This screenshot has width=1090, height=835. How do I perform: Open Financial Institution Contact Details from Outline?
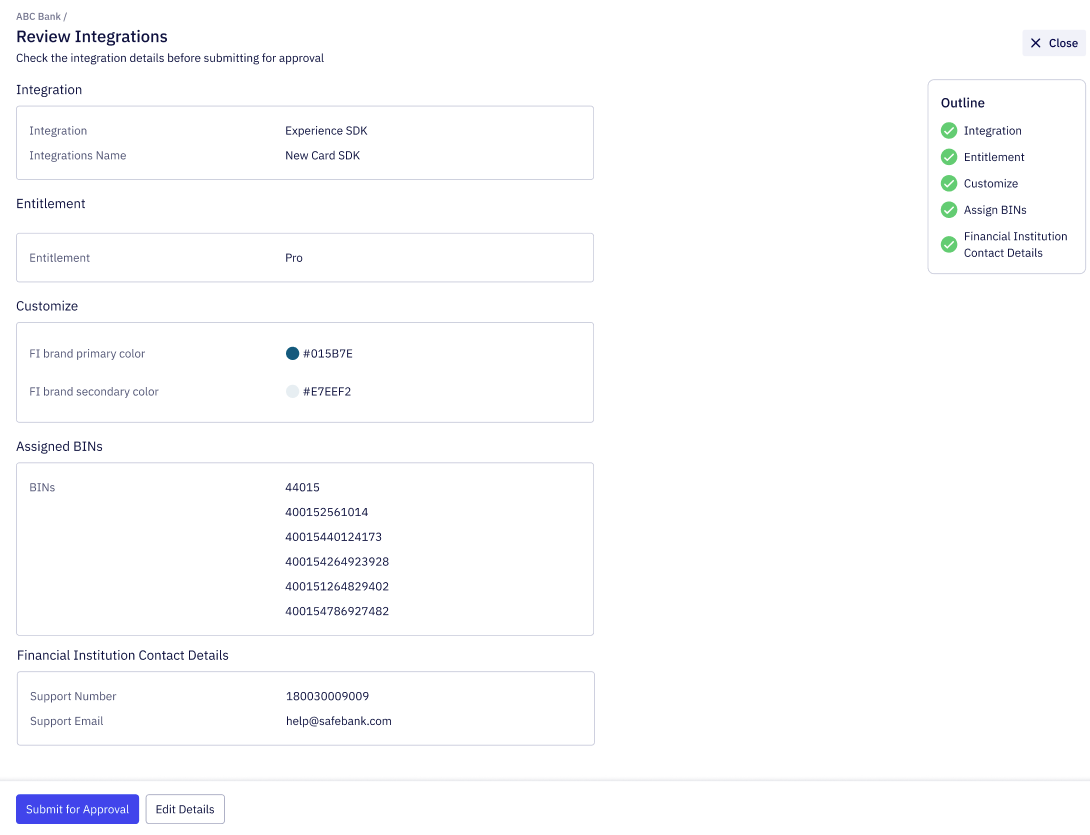tap(1015, 244)
